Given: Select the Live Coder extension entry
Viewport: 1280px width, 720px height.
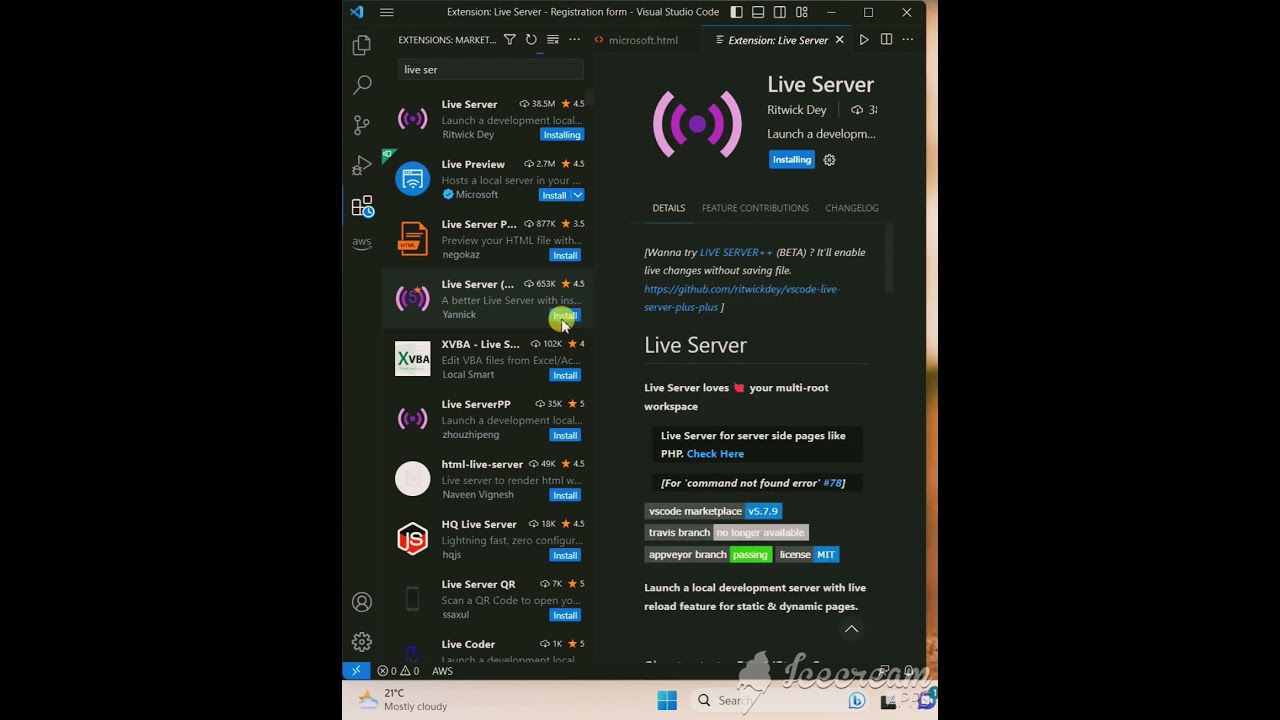Looking at the screenshot, I should [x=489, y=647].
